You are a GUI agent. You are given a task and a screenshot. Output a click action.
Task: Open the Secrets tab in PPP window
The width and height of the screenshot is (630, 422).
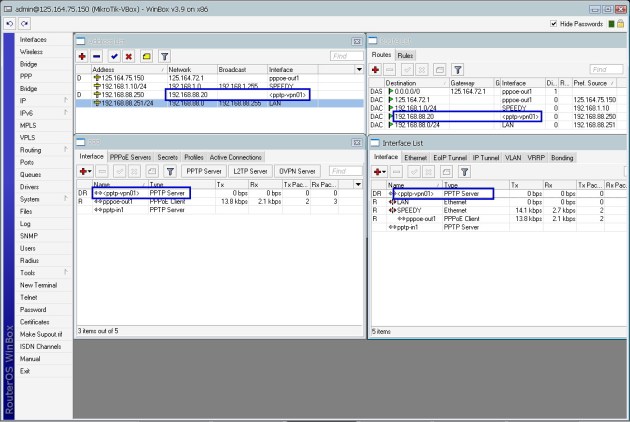(168, 157)
